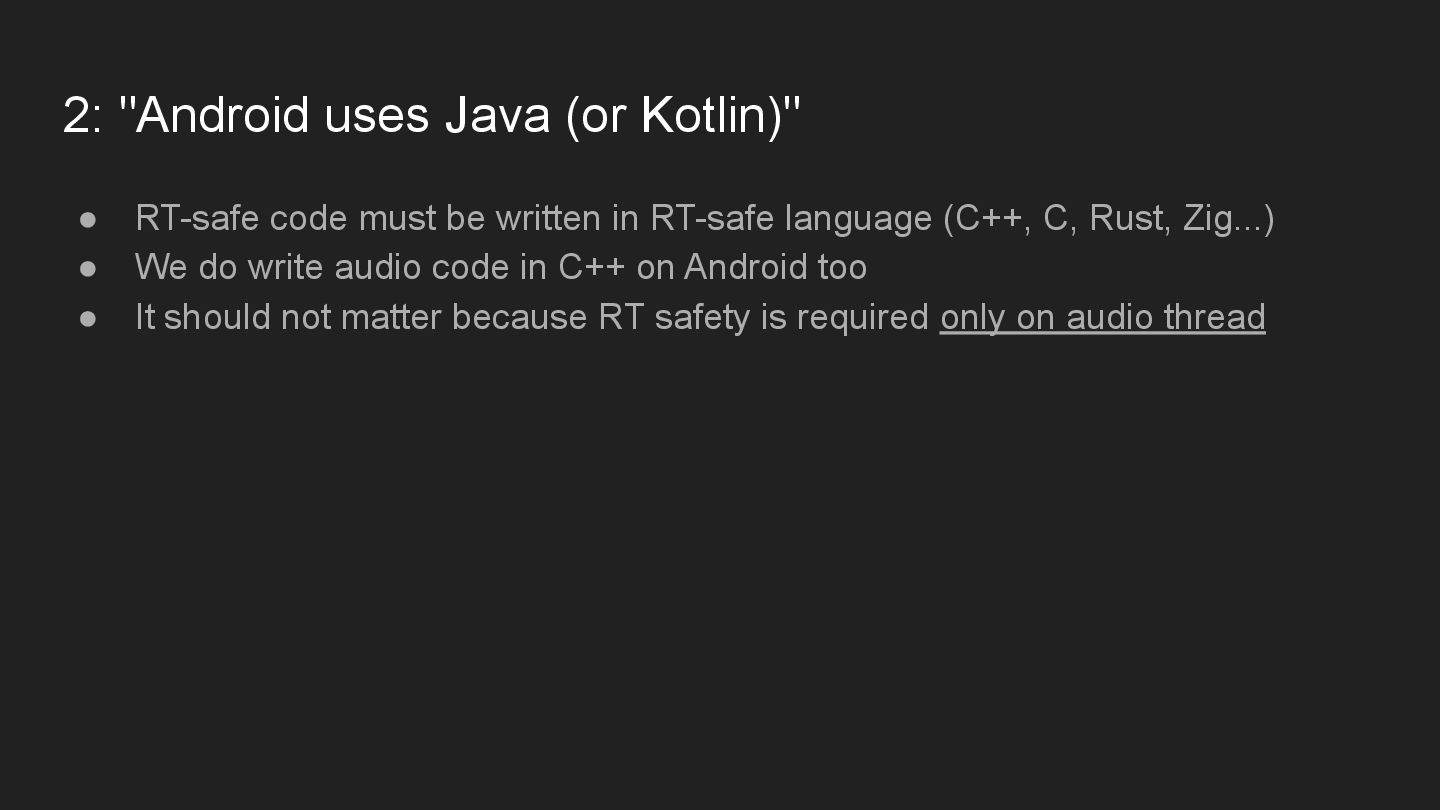Click the second bullet point dot
1440x810 pixels.
[88, 268]
